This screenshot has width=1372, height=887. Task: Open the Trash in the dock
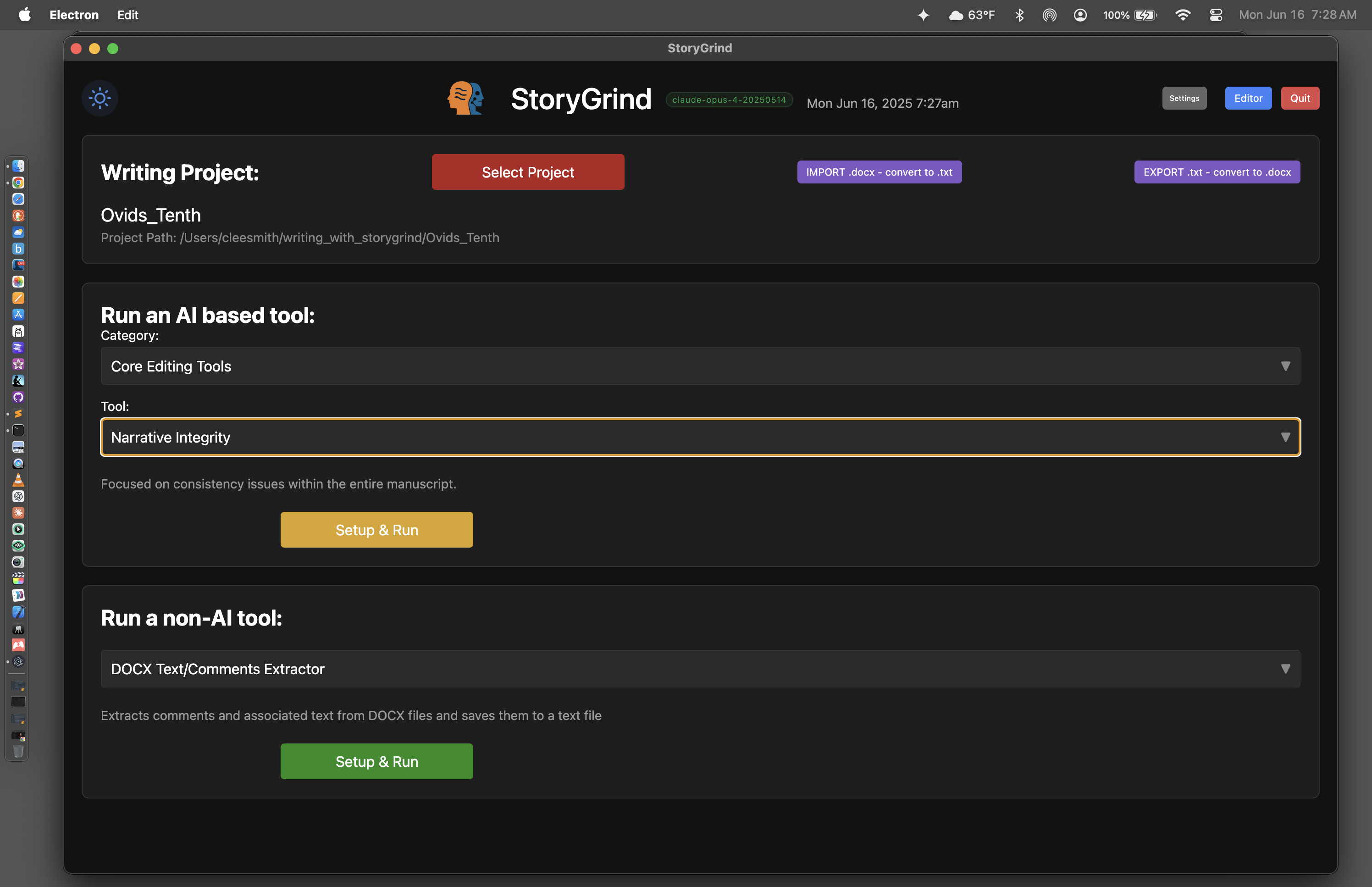click(18, 751)
